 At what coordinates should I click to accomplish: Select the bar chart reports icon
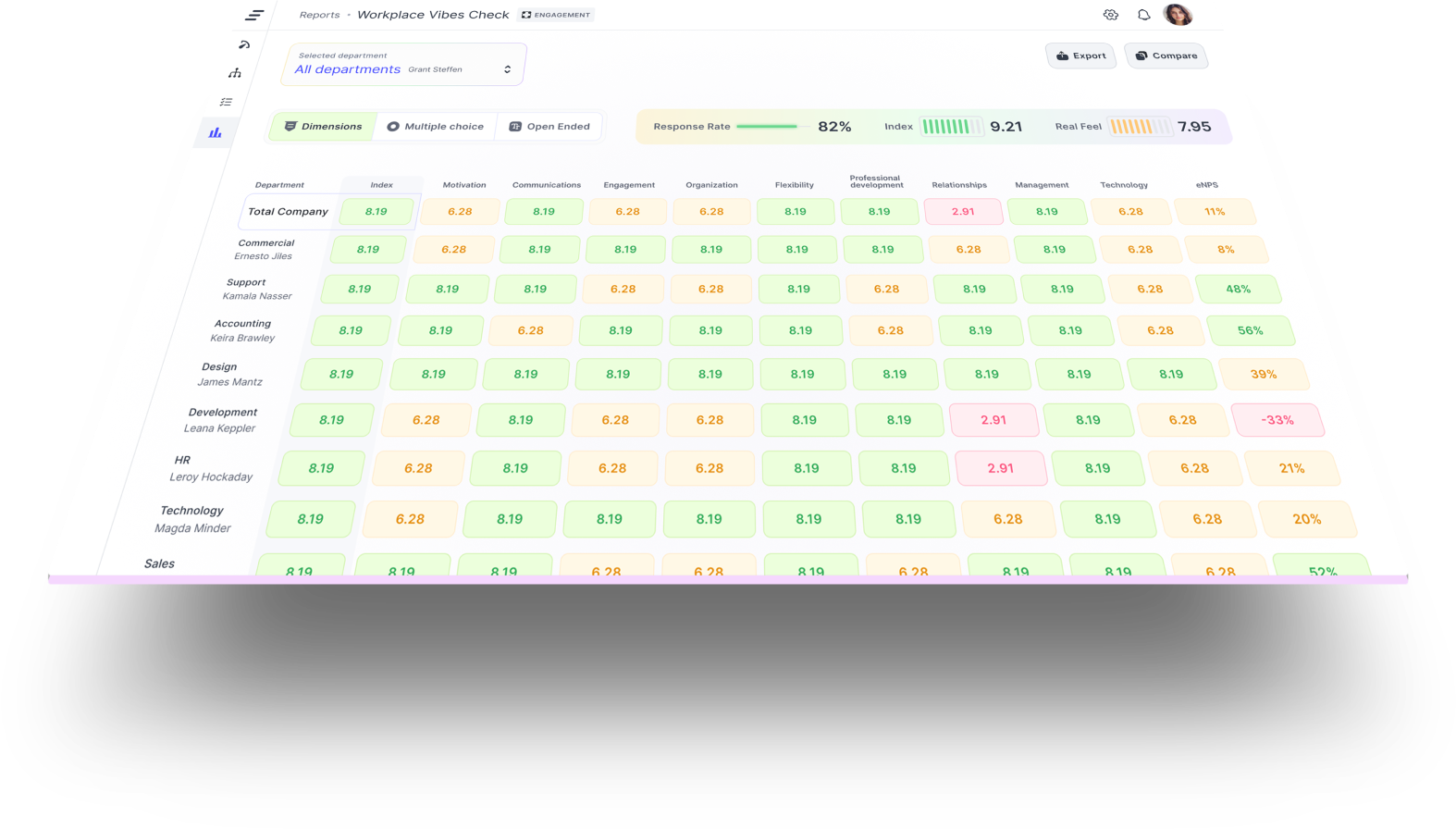coord(216,132)
